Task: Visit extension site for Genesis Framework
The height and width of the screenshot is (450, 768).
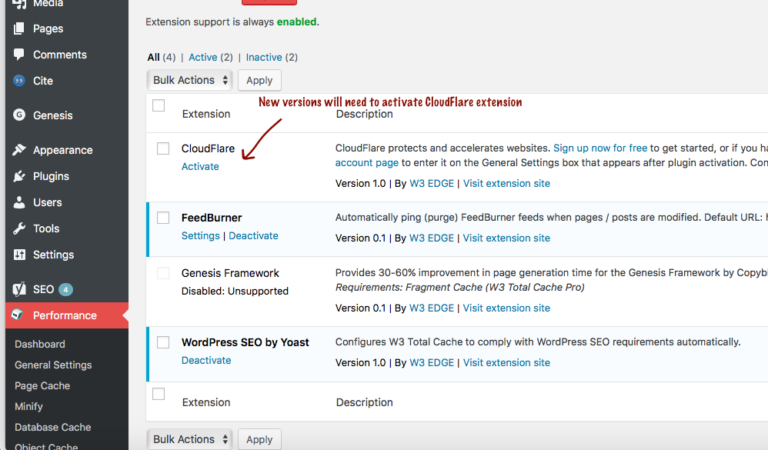Action: [506, 308]
